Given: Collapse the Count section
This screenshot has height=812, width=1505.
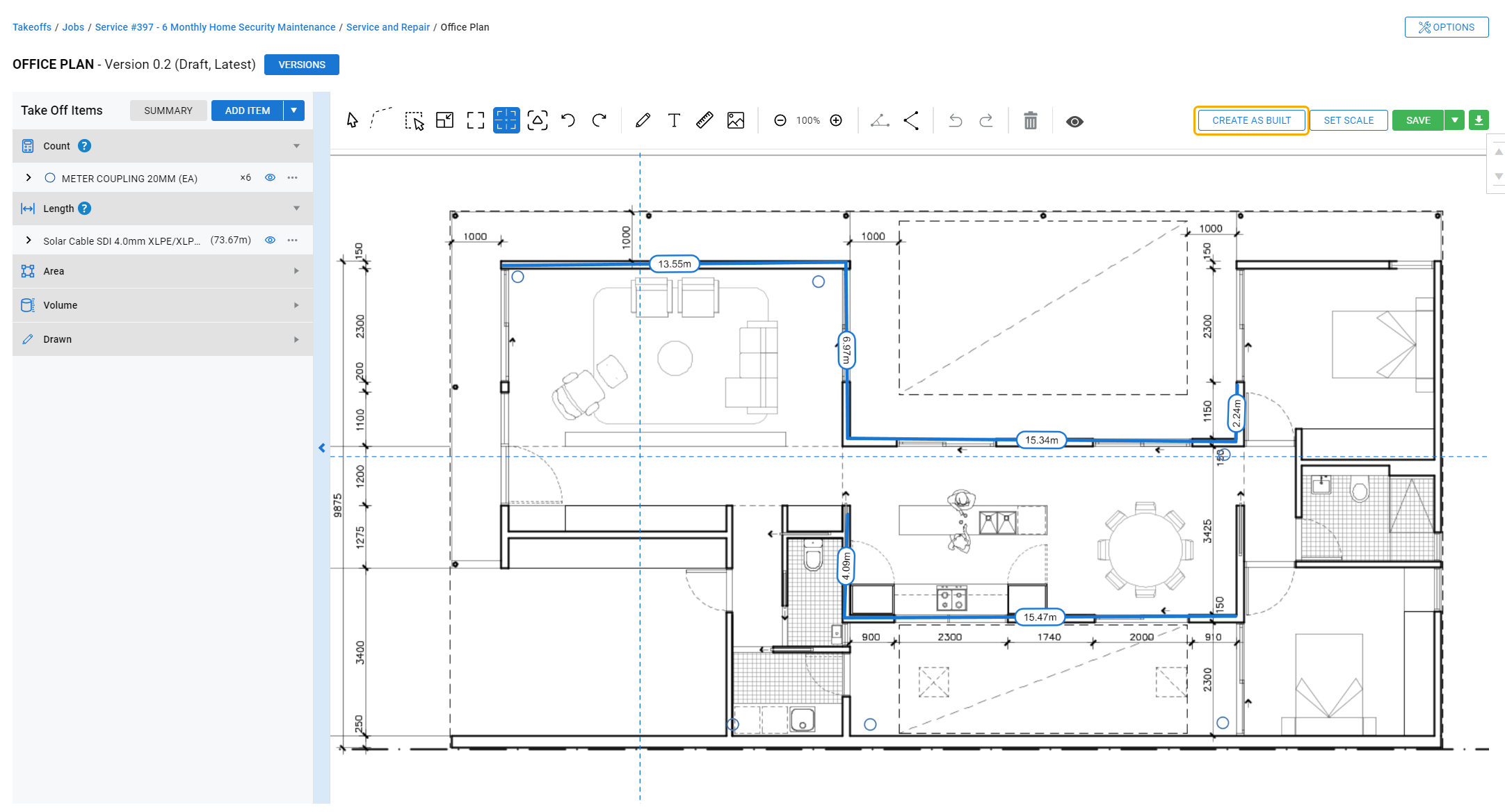Looking at the screenshot, I should [297, 146].
